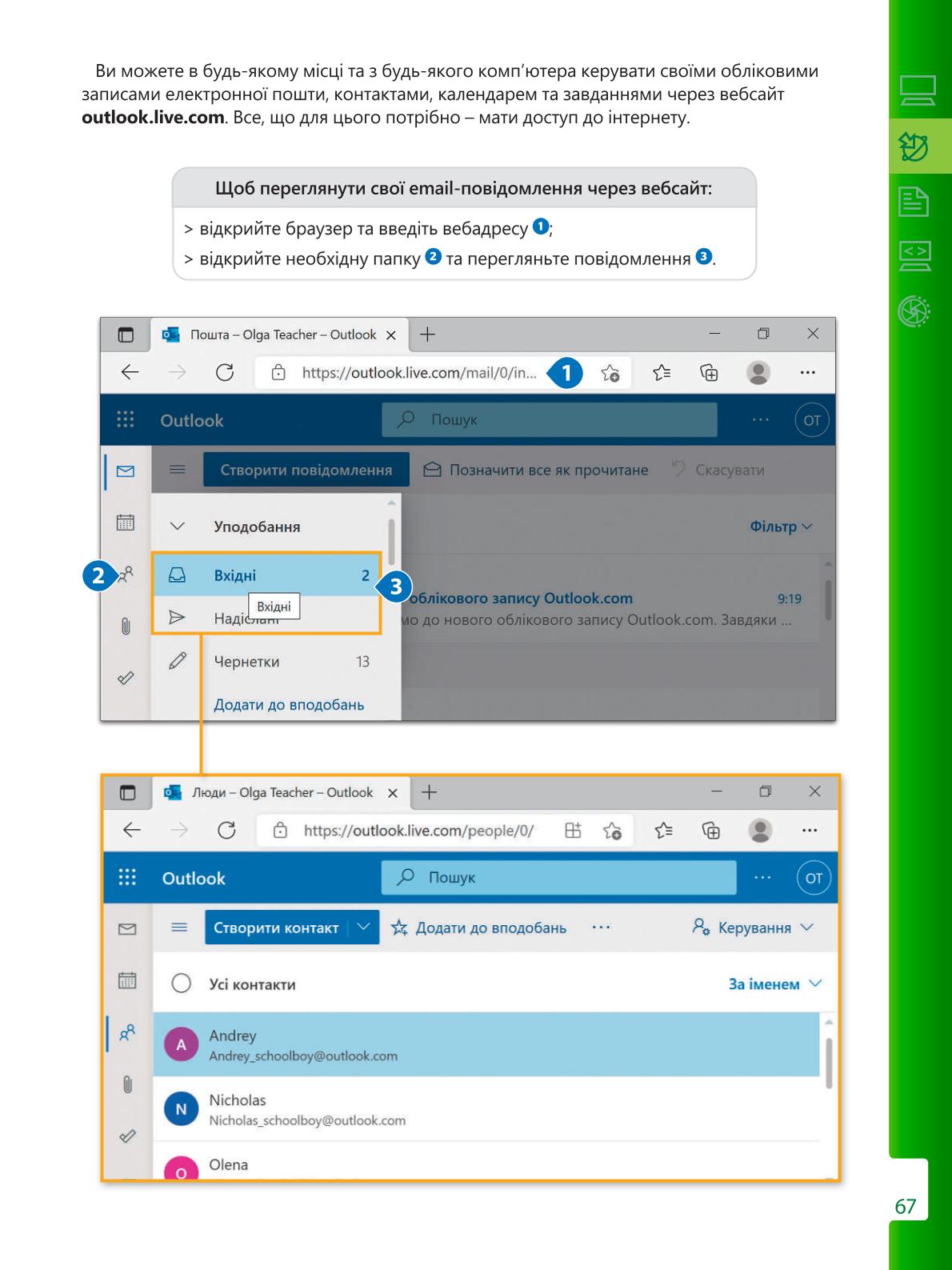This screenshot has height=1270, width=952.
Task: Refresh the Люди browser page
Action: pos(226,830)
